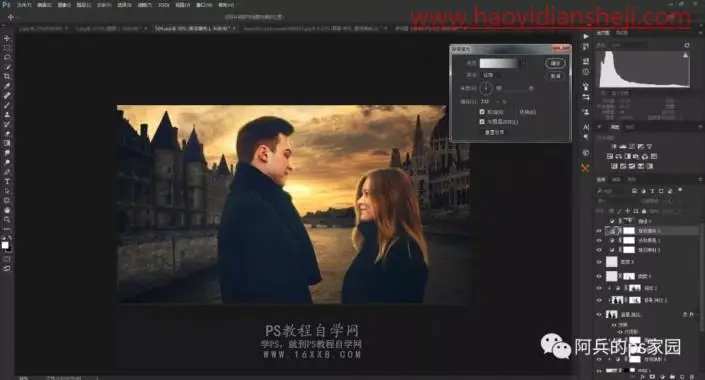Select the Eraser tool
The width and height of the screenshot is (705, 380).
coord(7,134)
